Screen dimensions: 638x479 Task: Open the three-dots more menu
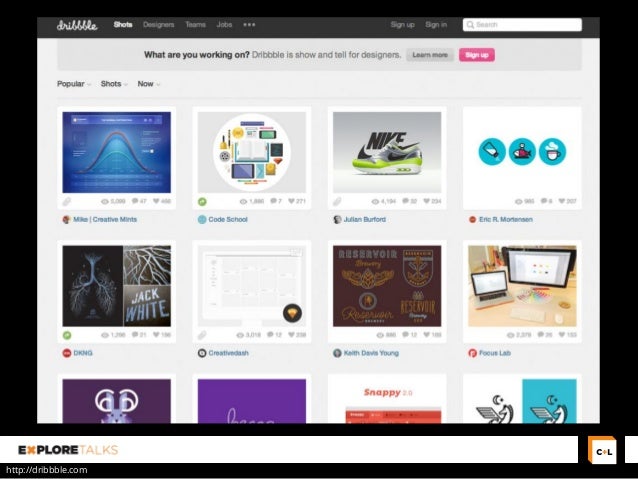point(249,25)
